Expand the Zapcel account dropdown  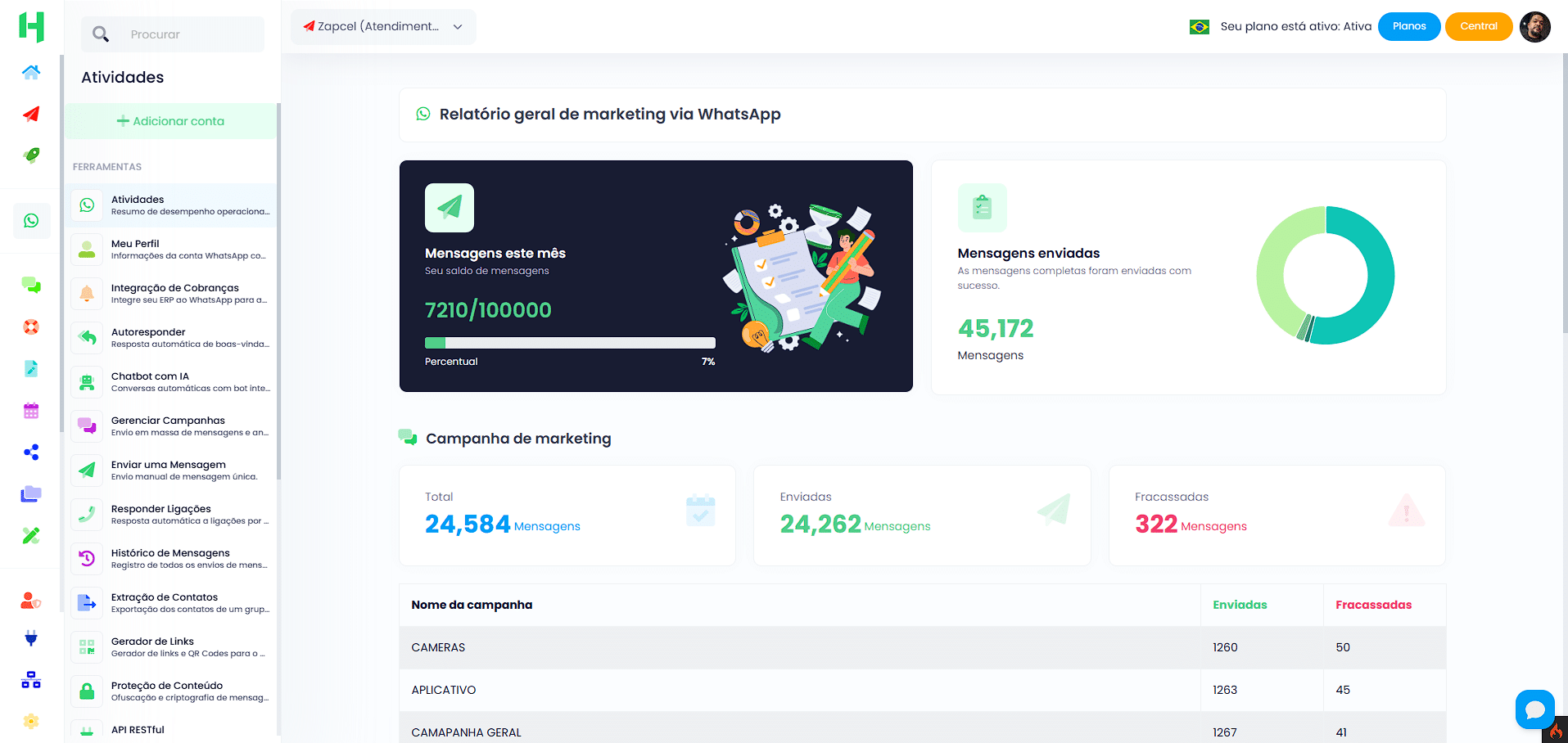tap(383, 27)
